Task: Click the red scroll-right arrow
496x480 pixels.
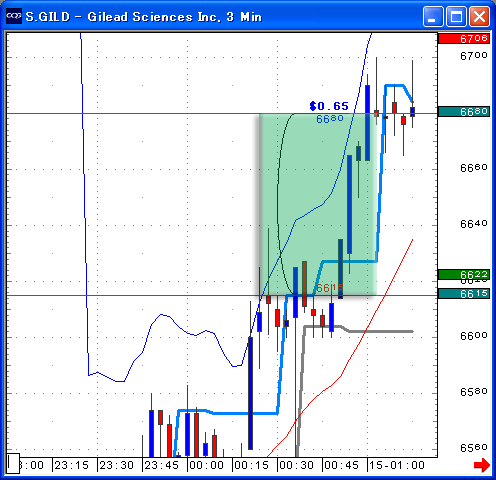Action: pos(482,465)
